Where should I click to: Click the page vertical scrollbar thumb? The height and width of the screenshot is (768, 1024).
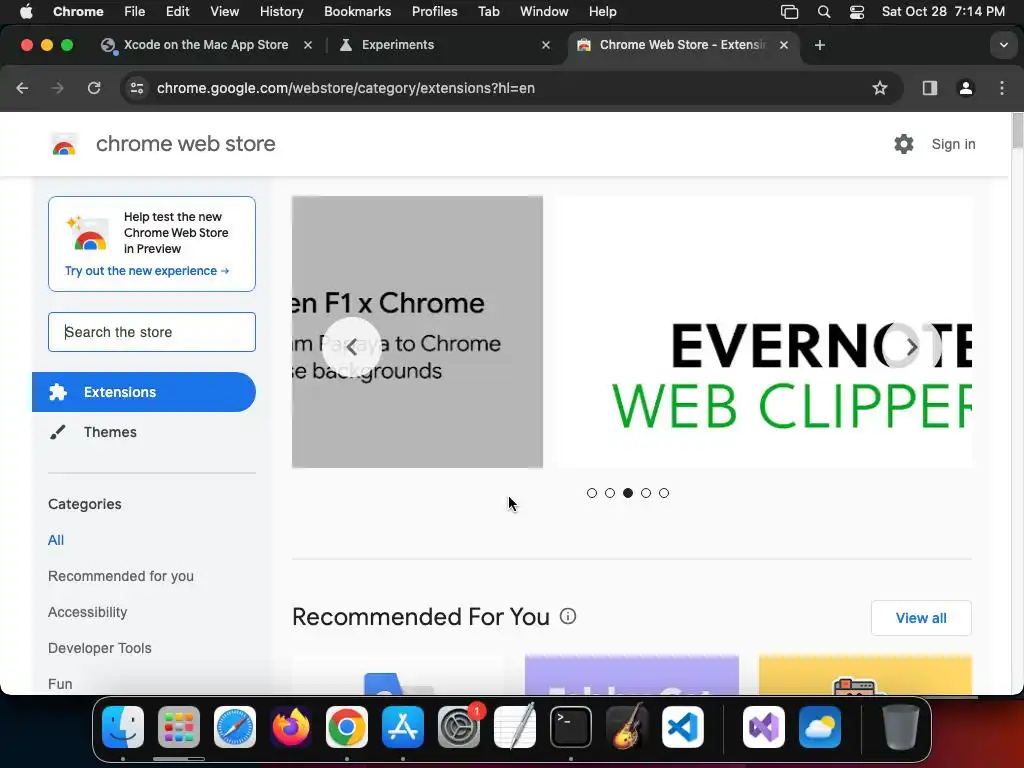[x=1017, y=131]
